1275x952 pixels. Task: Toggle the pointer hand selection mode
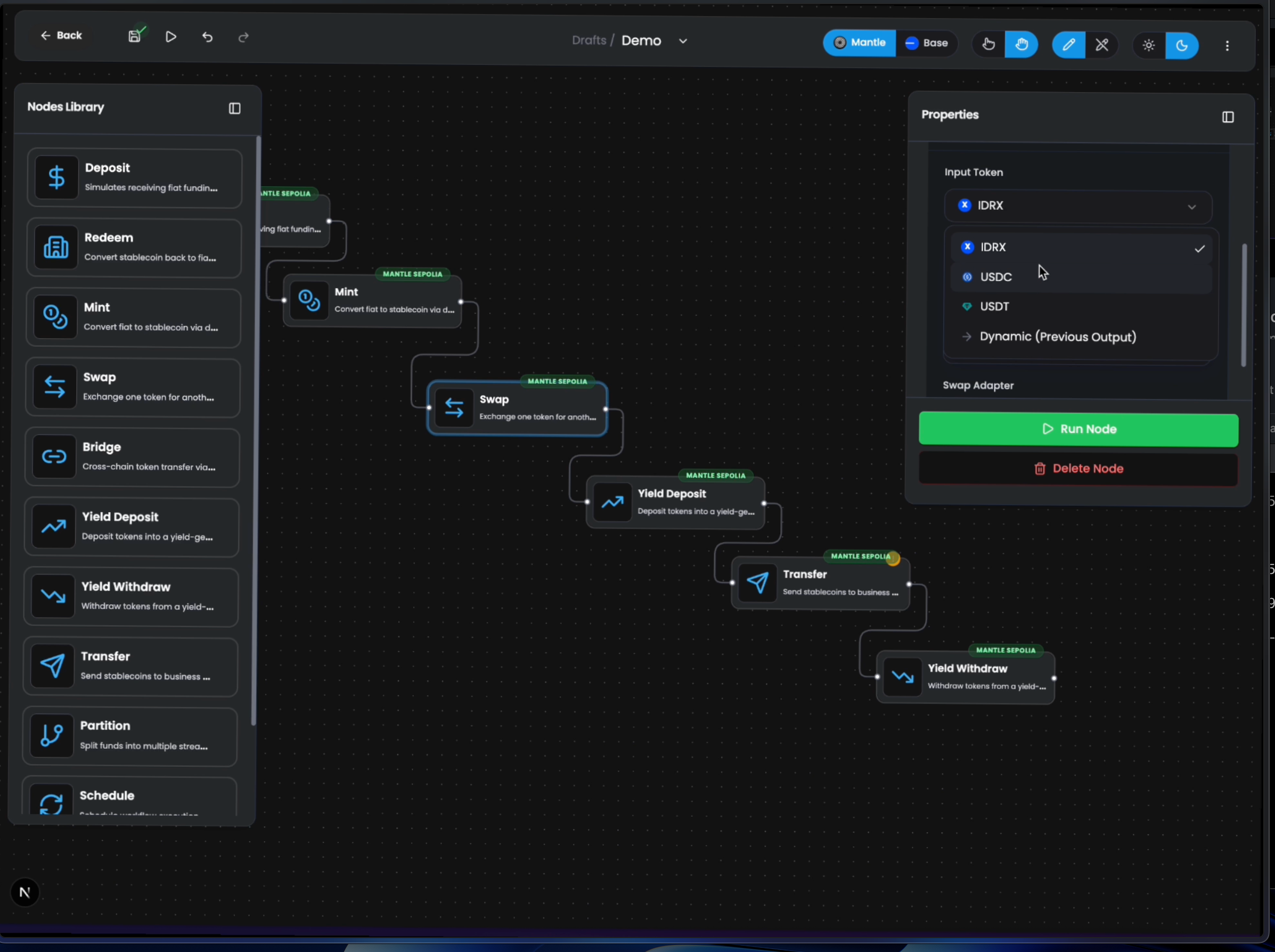(988, 44)
